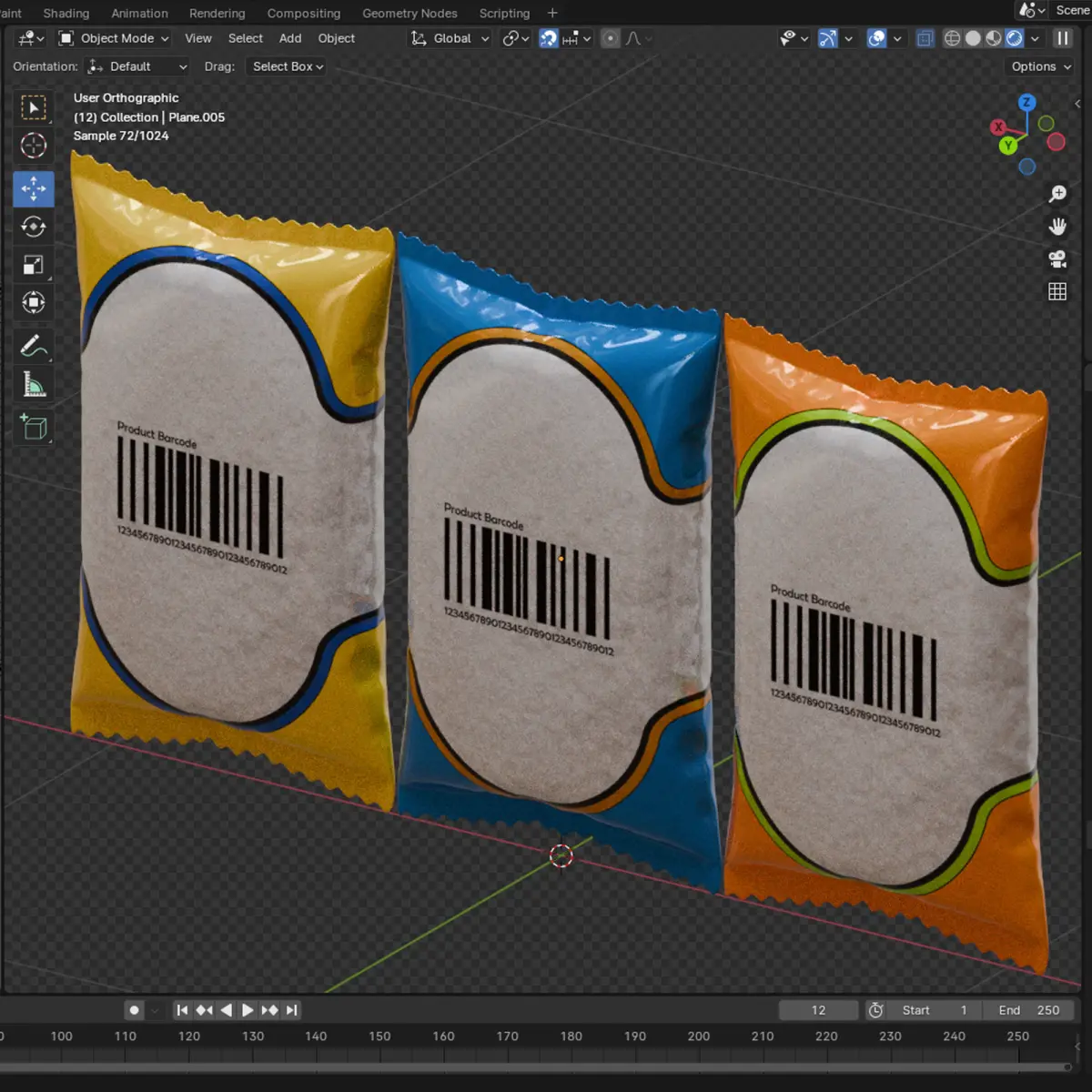Open the Object menu
Viewport: 1092px width, 1092px height.
pos(336,38)
